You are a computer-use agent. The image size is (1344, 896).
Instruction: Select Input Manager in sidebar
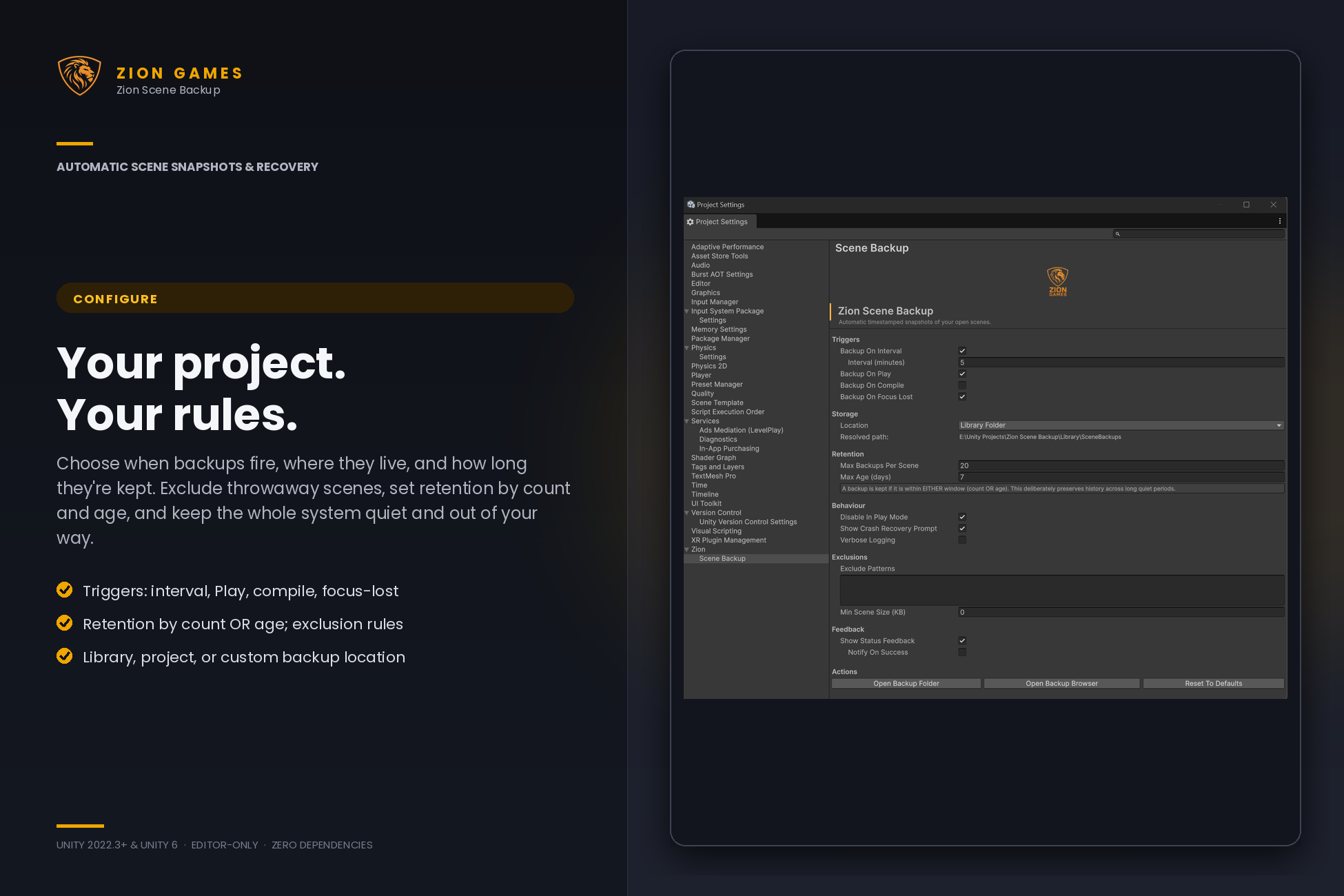(715, 302)
